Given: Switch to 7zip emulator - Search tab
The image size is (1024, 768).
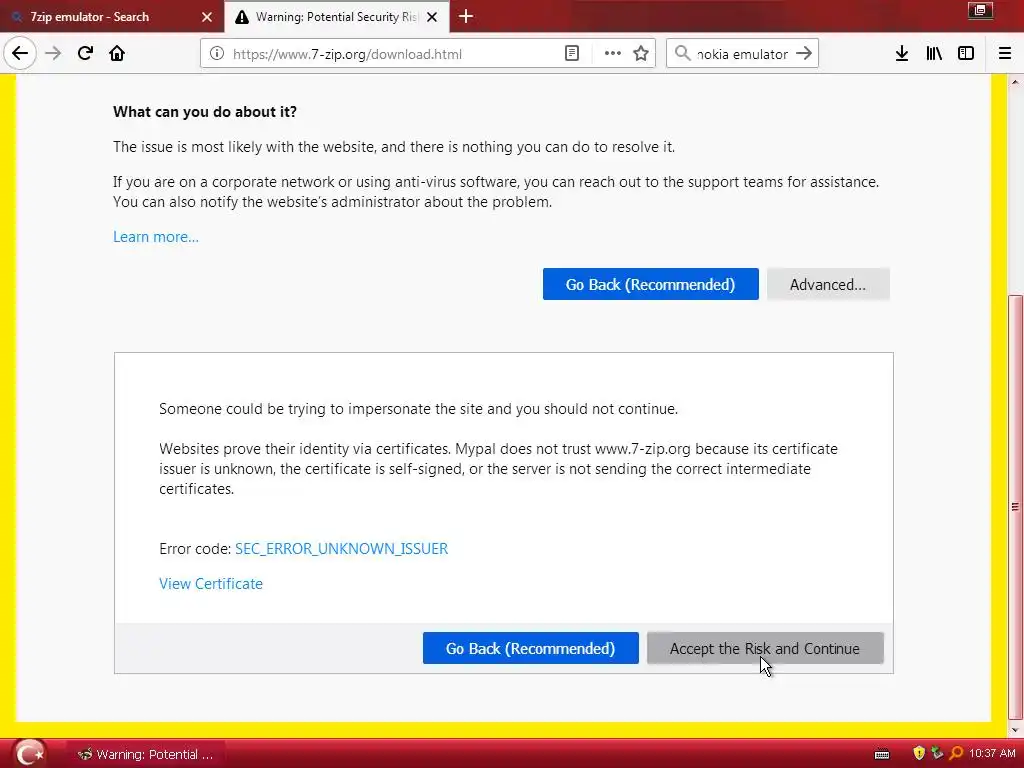Looking at the screenshot, I should click(112, 17).
